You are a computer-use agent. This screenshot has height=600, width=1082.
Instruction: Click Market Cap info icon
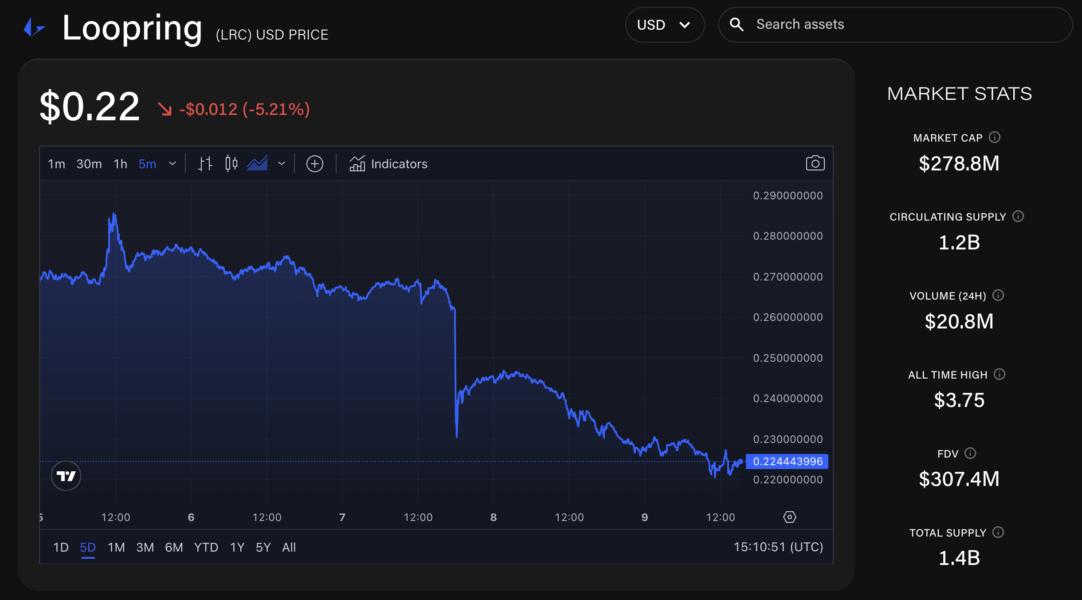[x=995, y=138]
